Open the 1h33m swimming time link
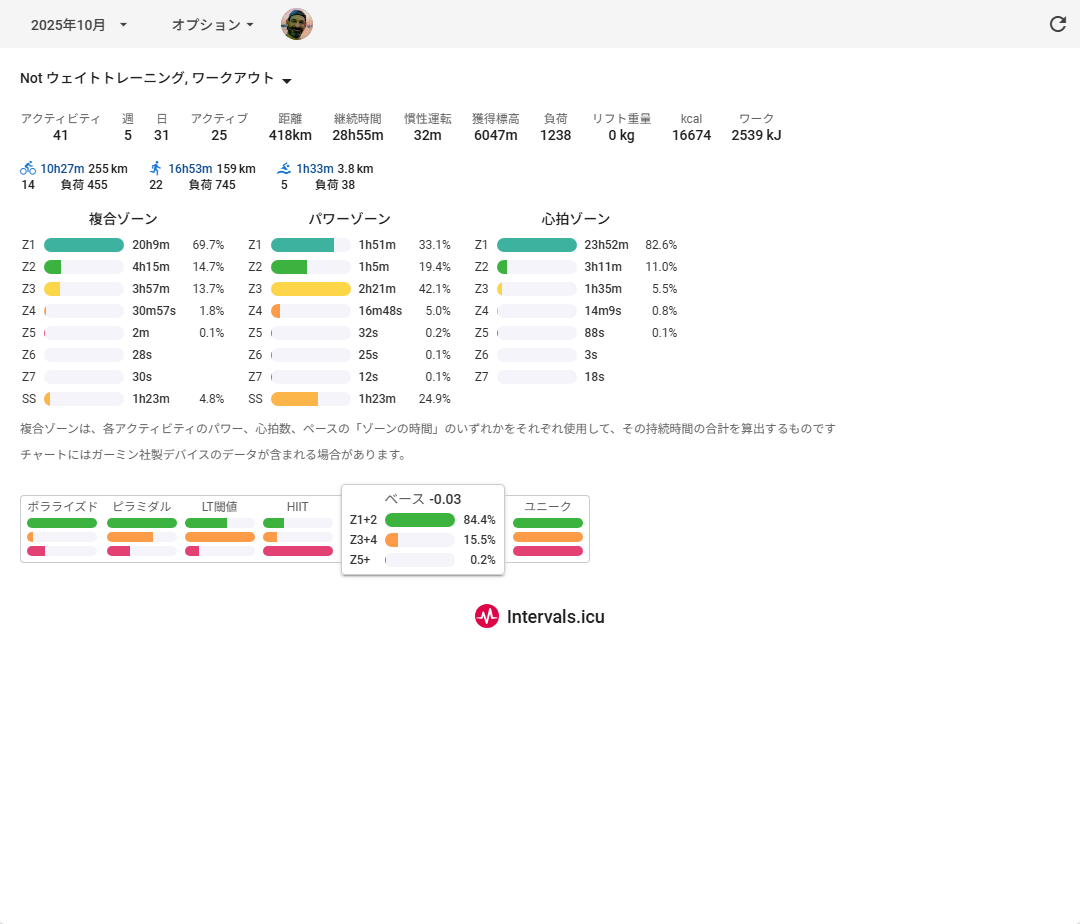This screenshot has width=1080, height=924. [315, 169]
